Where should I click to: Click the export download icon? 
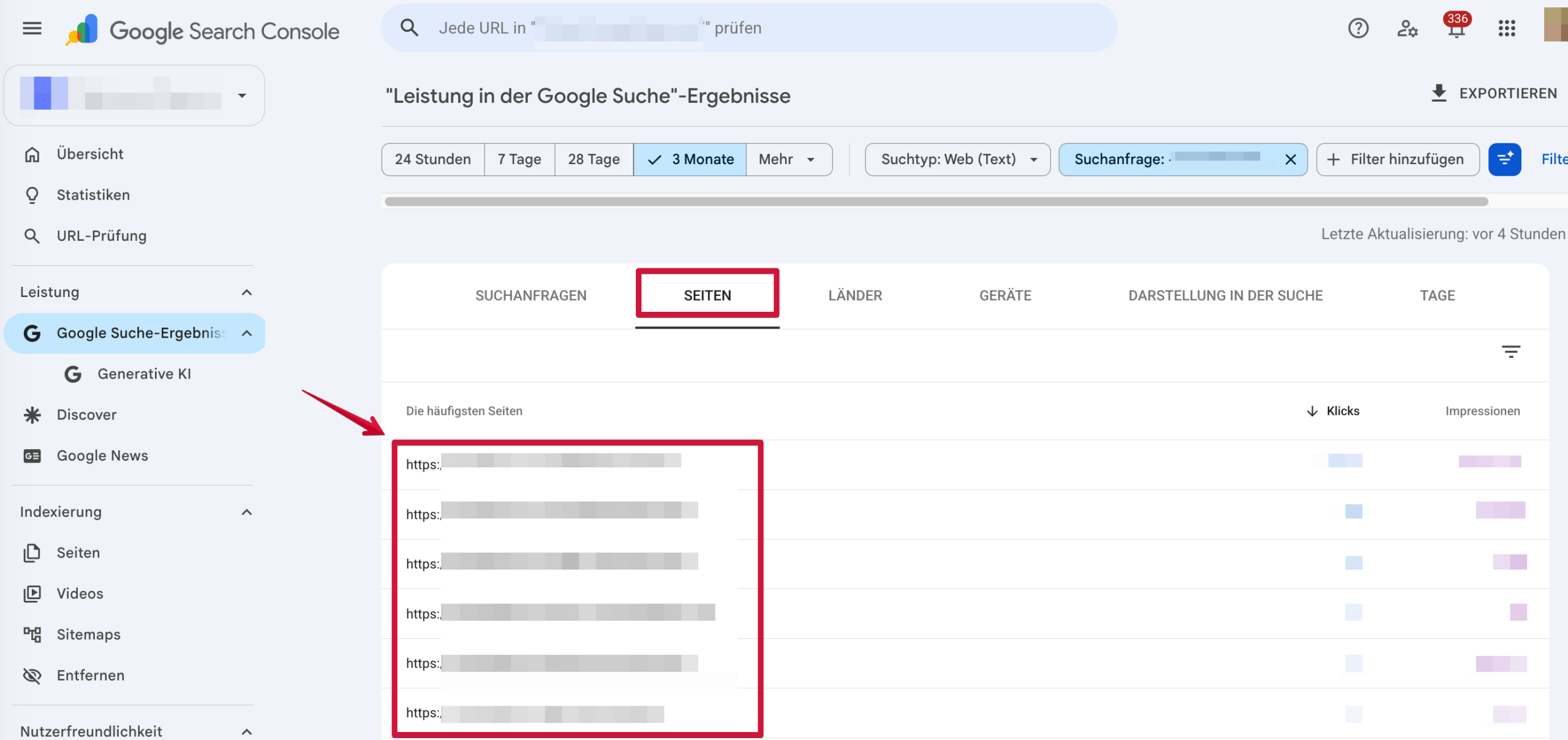pyautogui.click(x=1439, y=93)
